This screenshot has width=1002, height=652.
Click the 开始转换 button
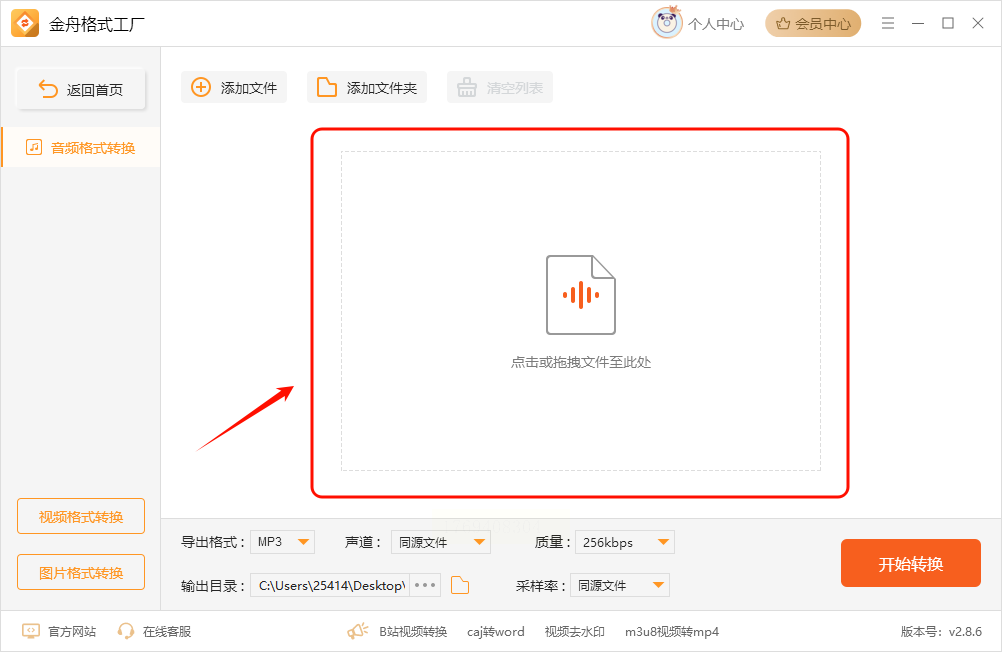pos(911,563)
